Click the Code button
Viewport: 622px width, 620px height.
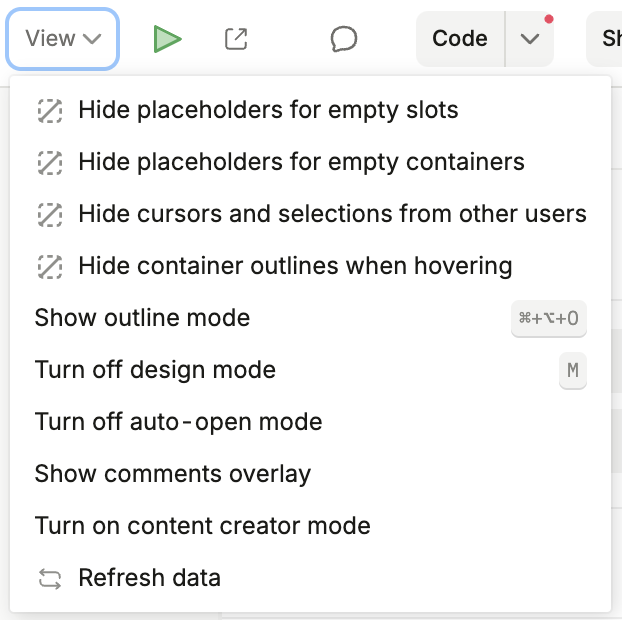[x=460, y=39]
